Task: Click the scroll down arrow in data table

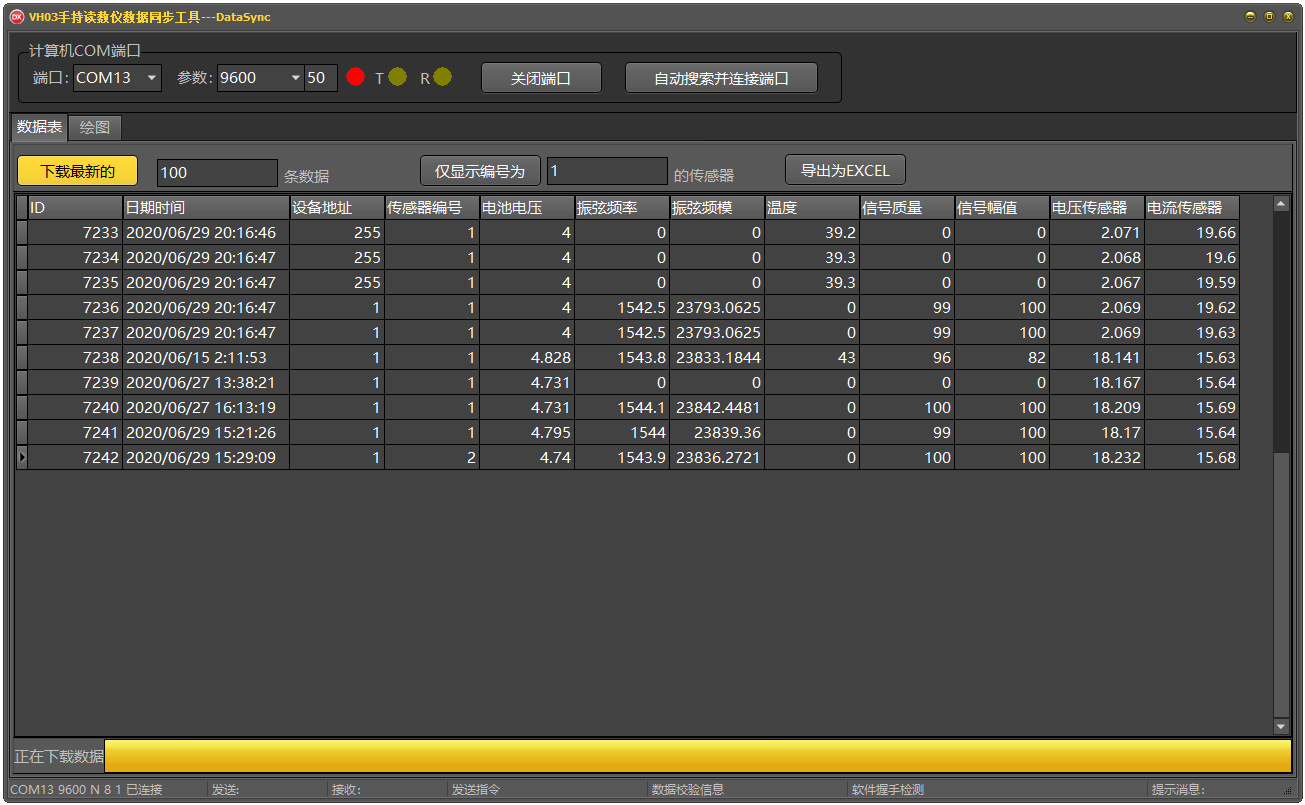Action: [1281, 727]
